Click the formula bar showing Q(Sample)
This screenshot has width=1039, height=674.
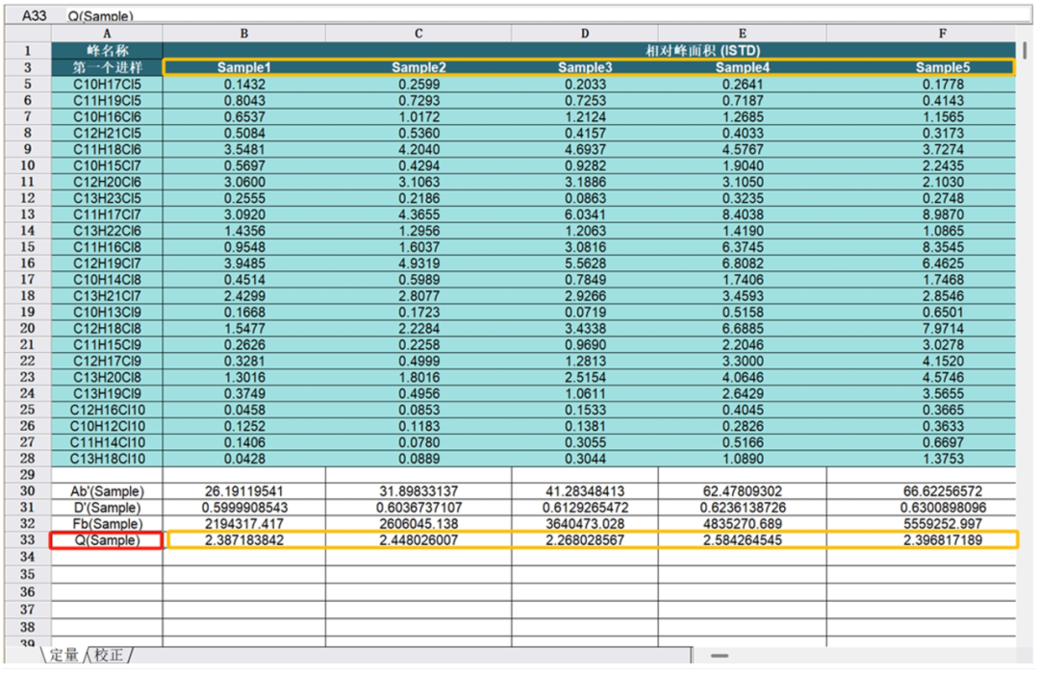click(x=549, y=15)
